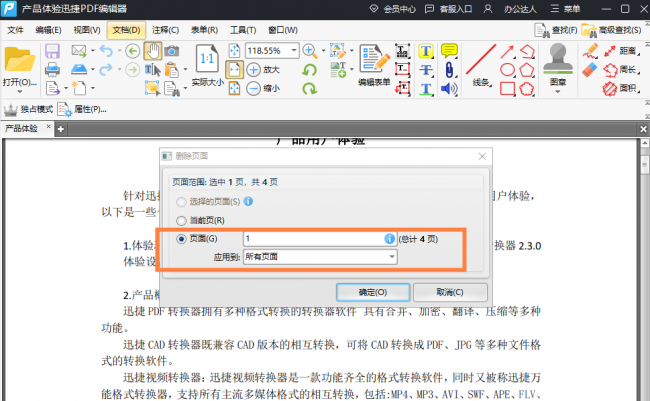650x401 pixels.
Task: Click the blue info icon in page field
Action: tap(389, 239)
